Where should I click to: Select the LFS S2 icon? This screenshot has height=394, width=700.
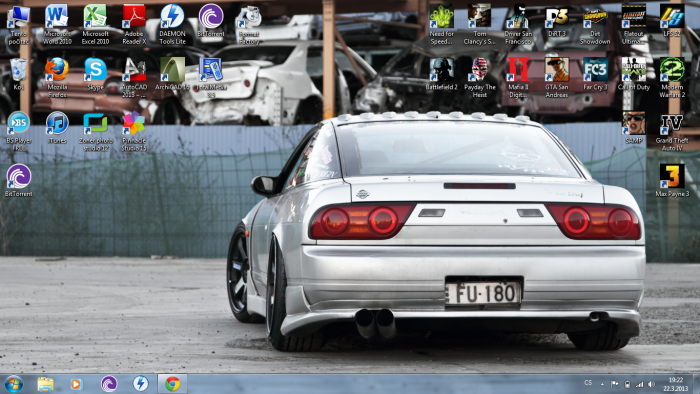click(672, 20)
